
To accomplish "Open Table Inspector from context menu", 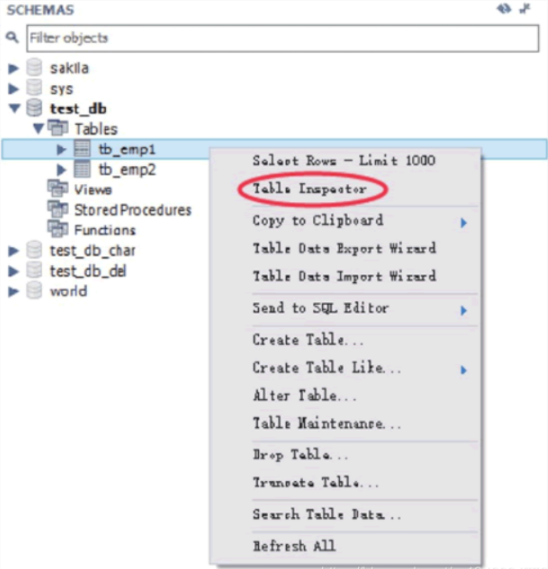I will point(310,189).
